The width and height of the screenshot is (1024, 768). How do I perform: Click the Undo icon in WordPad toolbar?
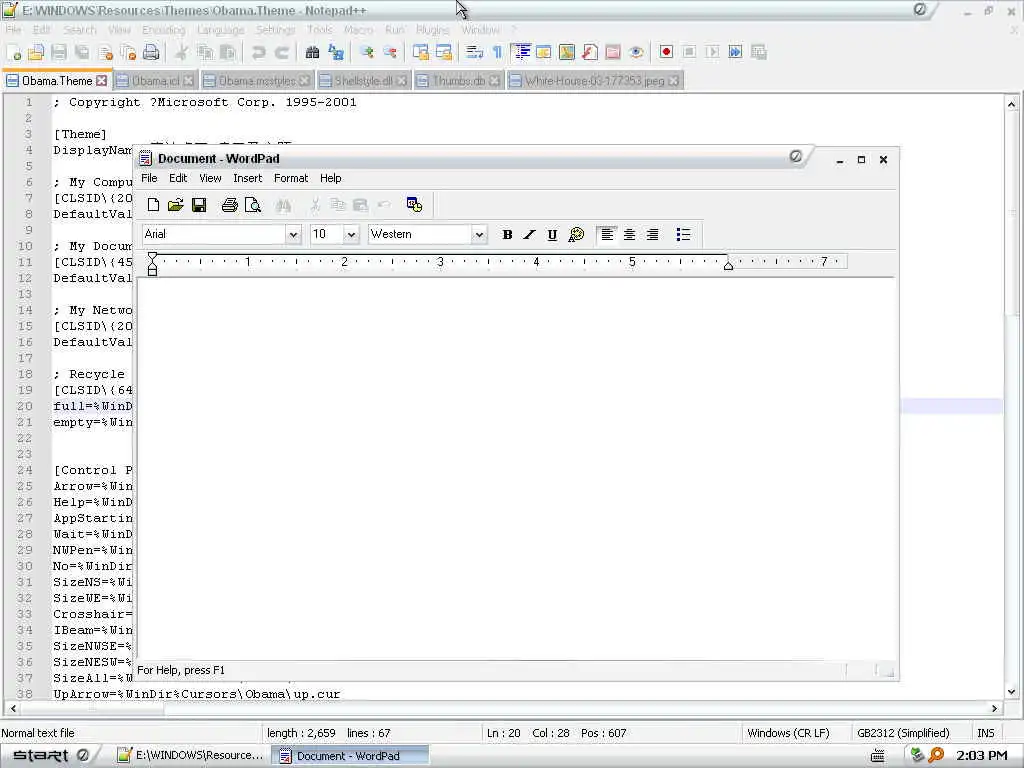383,205
